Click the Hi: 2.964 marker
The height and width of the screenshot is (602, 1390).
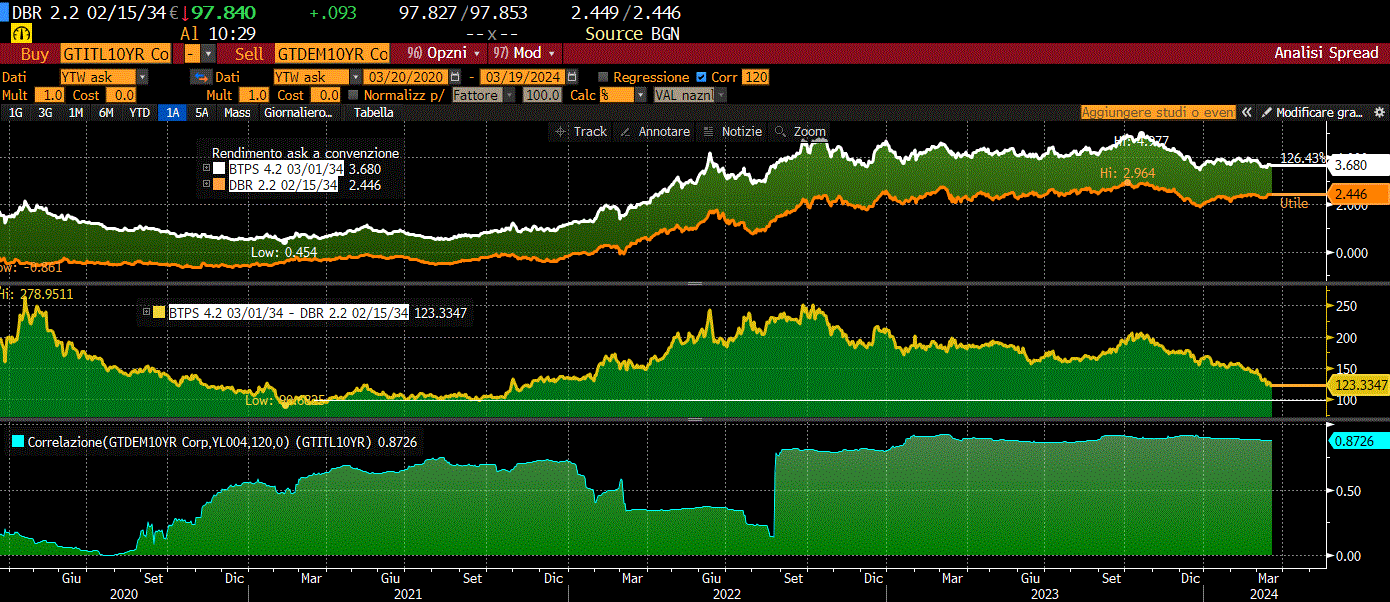click(1127, 173)
